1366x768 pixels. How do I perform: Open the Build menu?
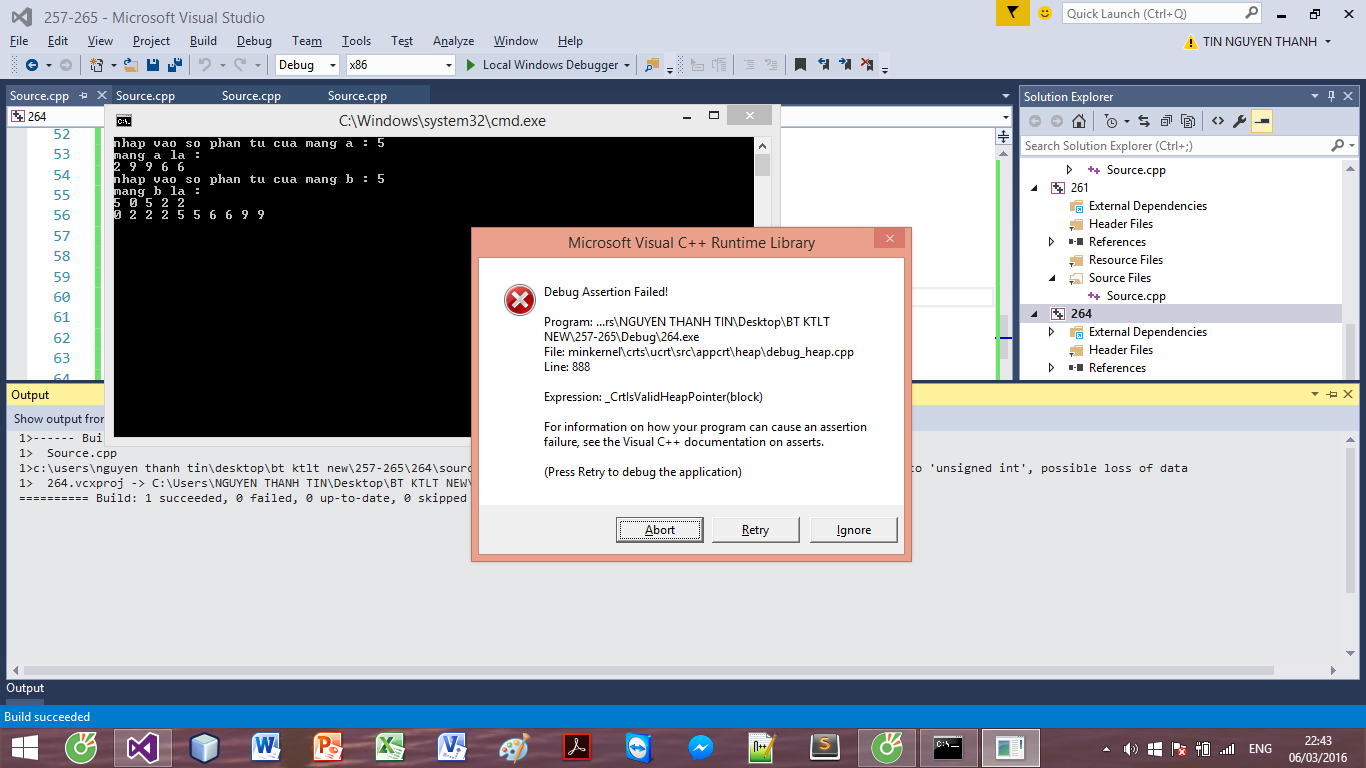[203, 41]
